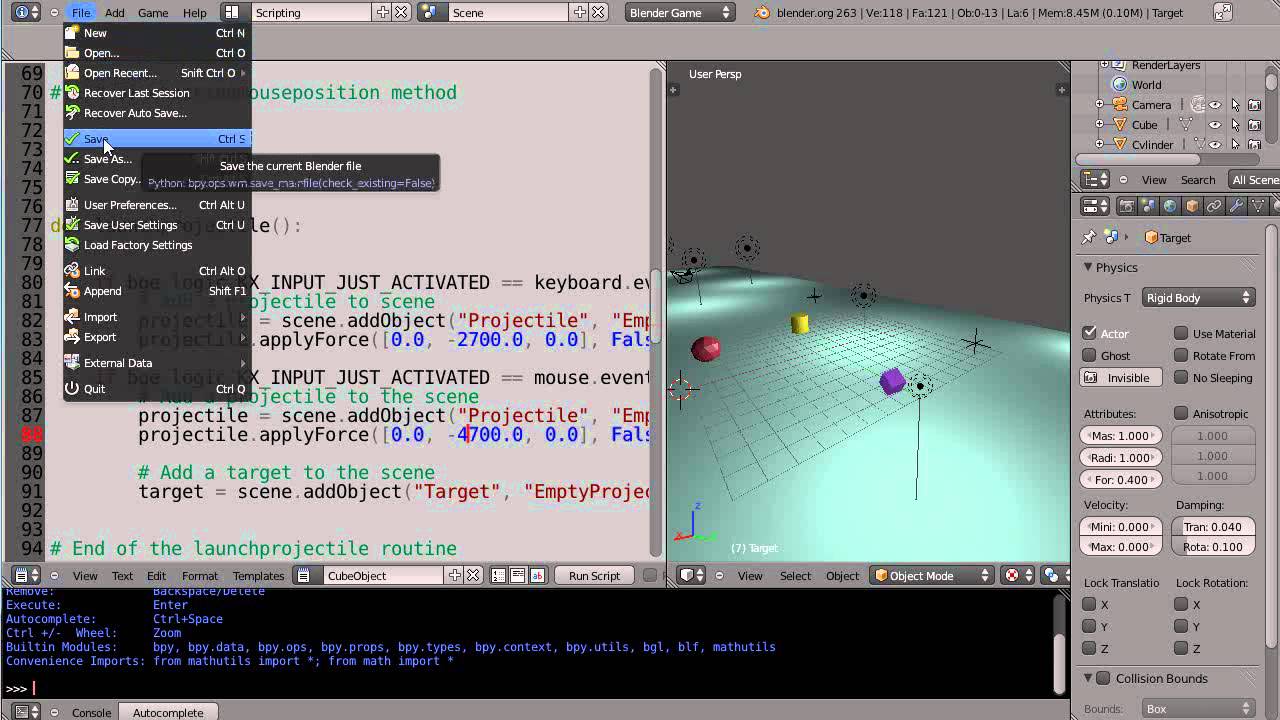This screenshot has width=1280, height=720.
Task: Hide the Cube object in outliner
Action: pos(1215,125)
